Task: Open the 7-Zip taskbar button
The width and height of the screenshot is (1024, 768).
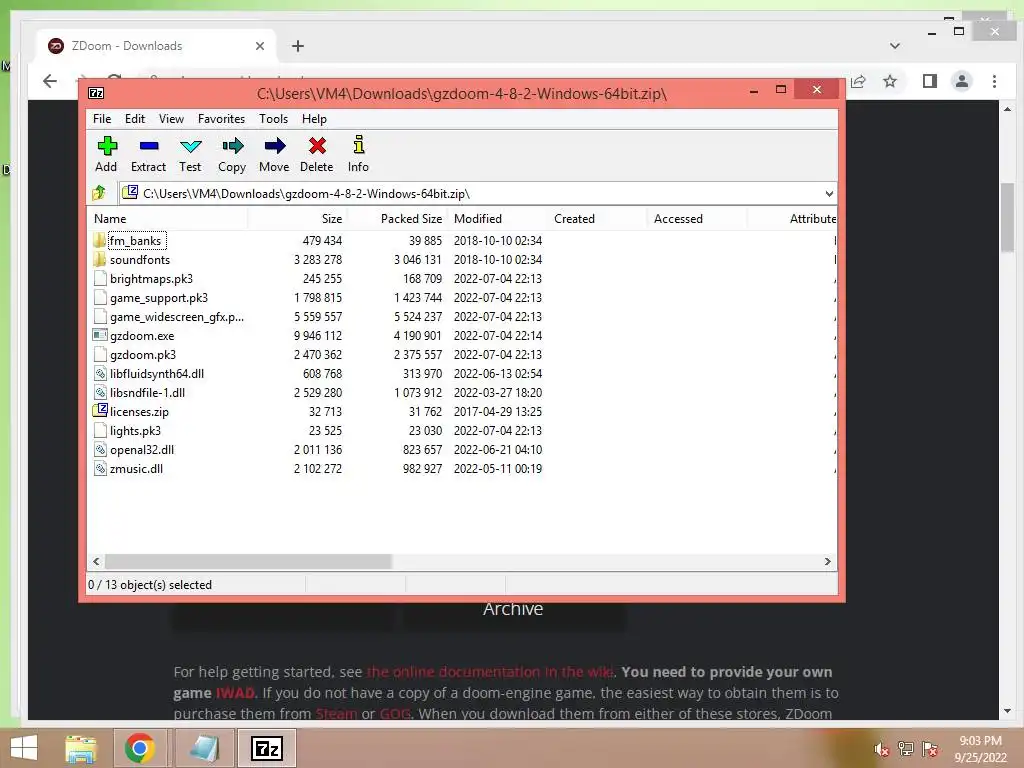Action: 267,748
